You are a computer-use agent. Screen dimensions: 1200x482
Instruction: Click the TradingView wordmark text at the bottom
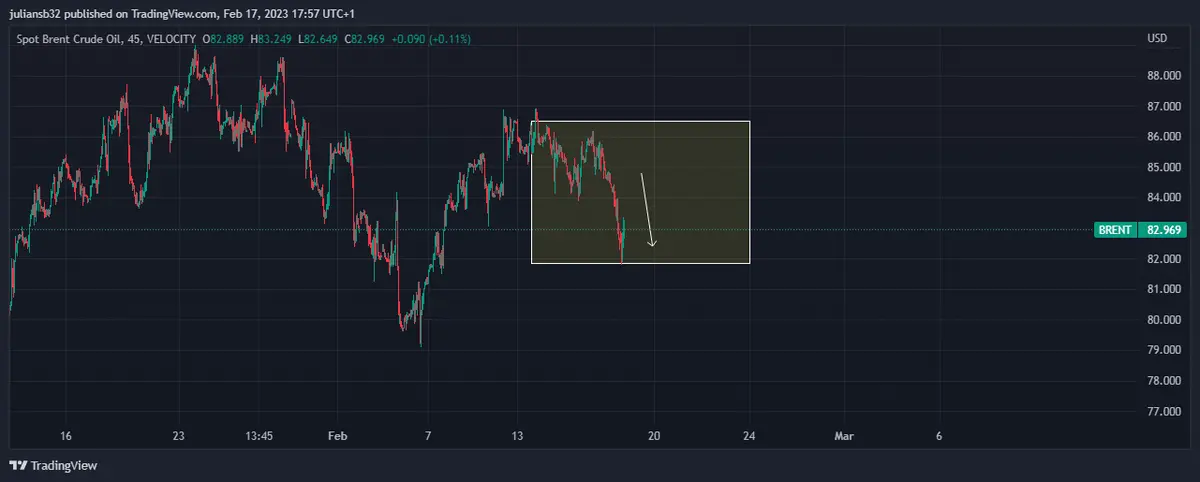pyautogui.click(x=64, y=466)
